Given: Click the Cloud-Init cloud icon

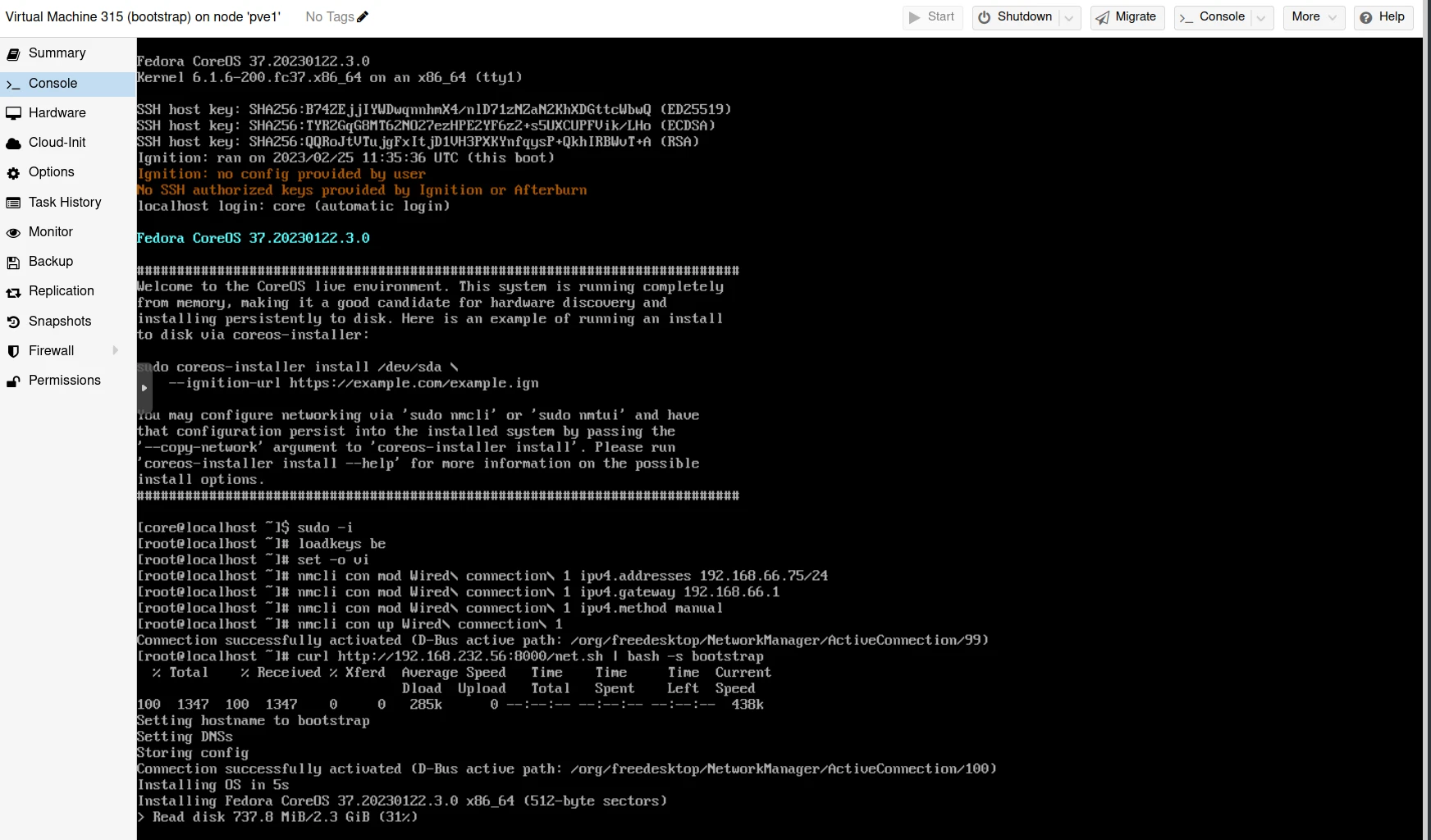Looking at the screenshot, I should click(x=13, y=144).
